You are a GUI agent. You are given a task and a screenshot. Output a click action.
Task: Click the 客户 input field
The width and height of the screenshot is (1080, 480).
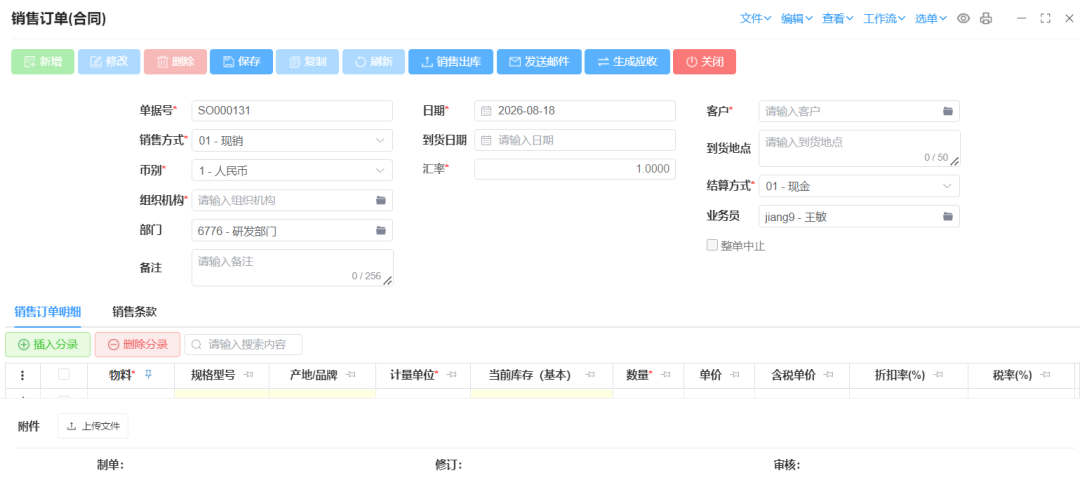coord(860,111)
